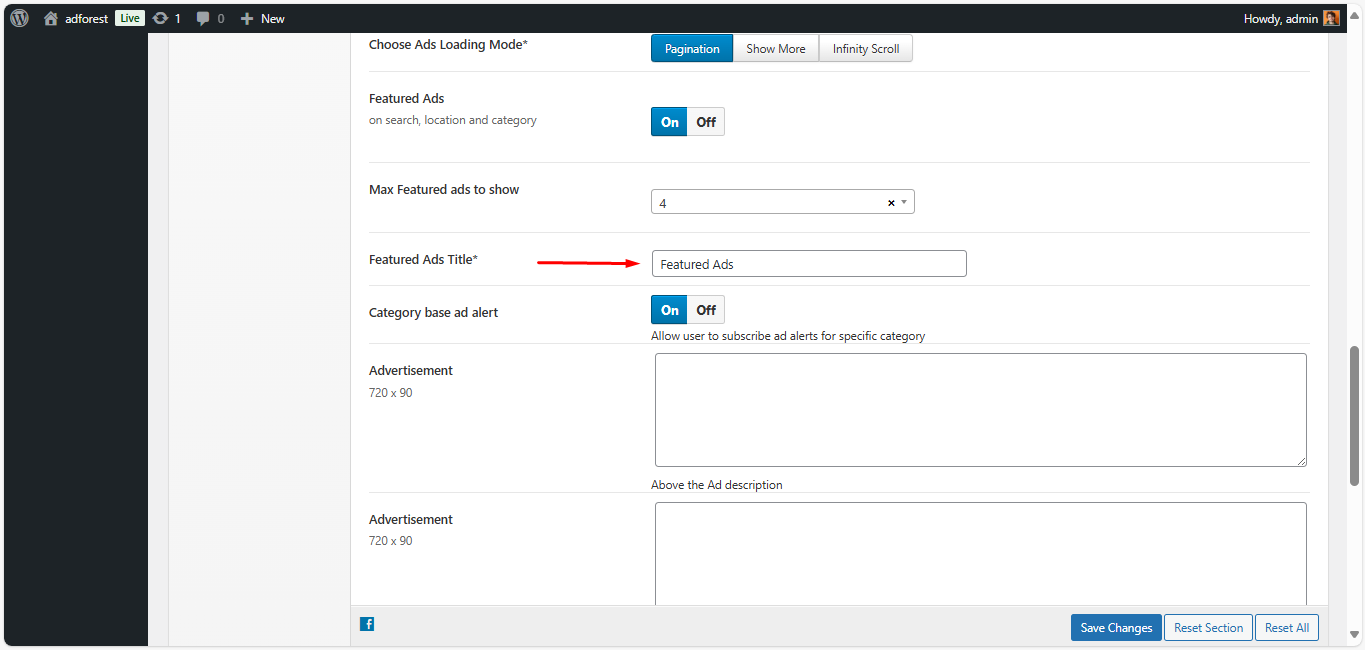Choose Infinity Scroll loading mode

coord(866,48)
